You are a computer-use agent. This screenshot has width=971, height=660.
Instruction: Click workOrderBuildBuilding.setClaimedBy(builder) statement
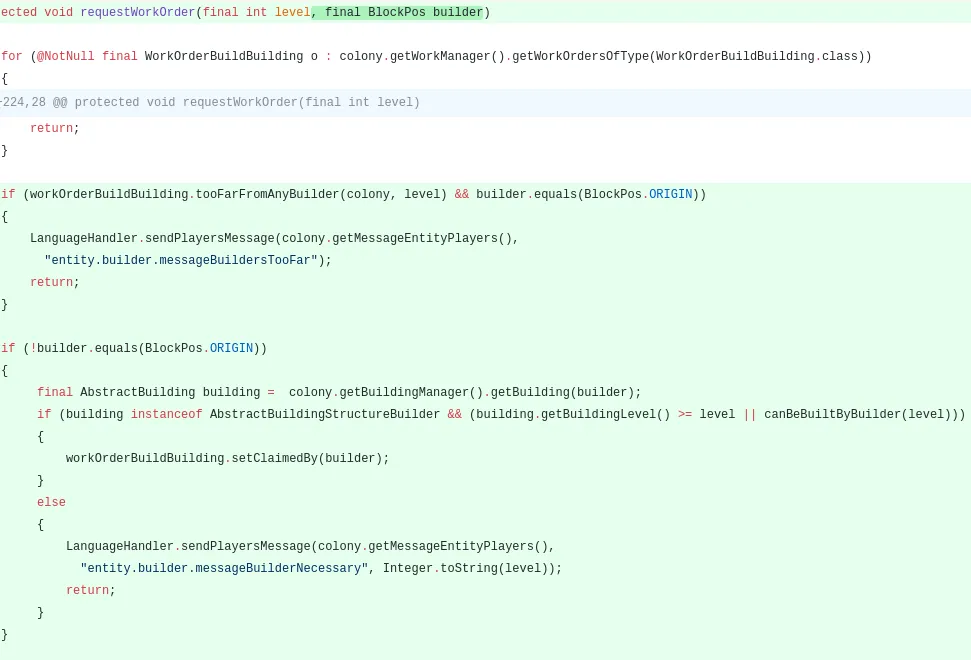coord(227,458)
